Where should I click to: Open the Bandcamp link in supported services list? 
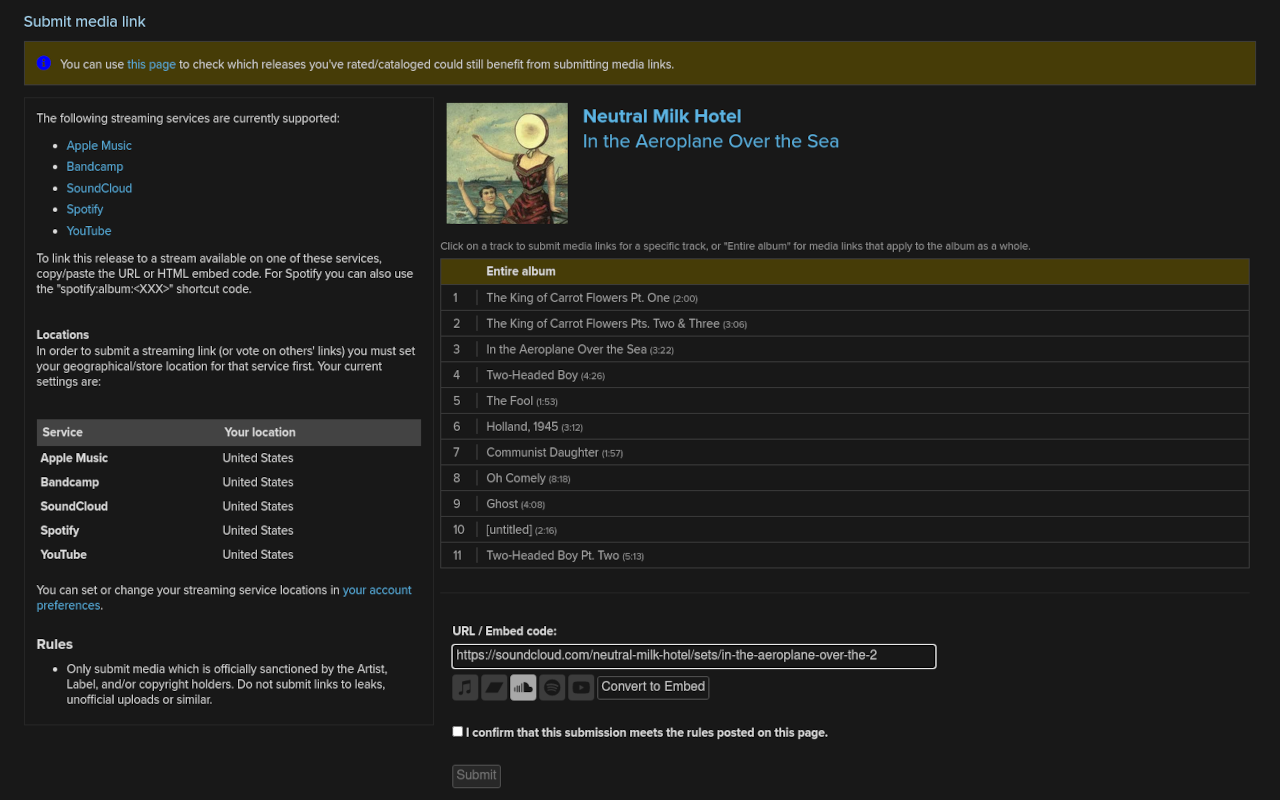coord(95,167)
